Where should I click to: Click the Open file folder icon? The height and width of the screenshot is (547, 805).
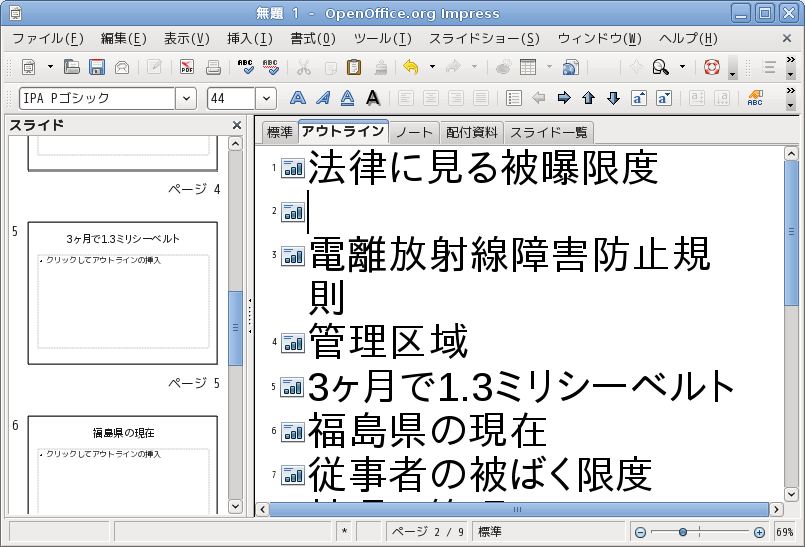click(72, 67)
